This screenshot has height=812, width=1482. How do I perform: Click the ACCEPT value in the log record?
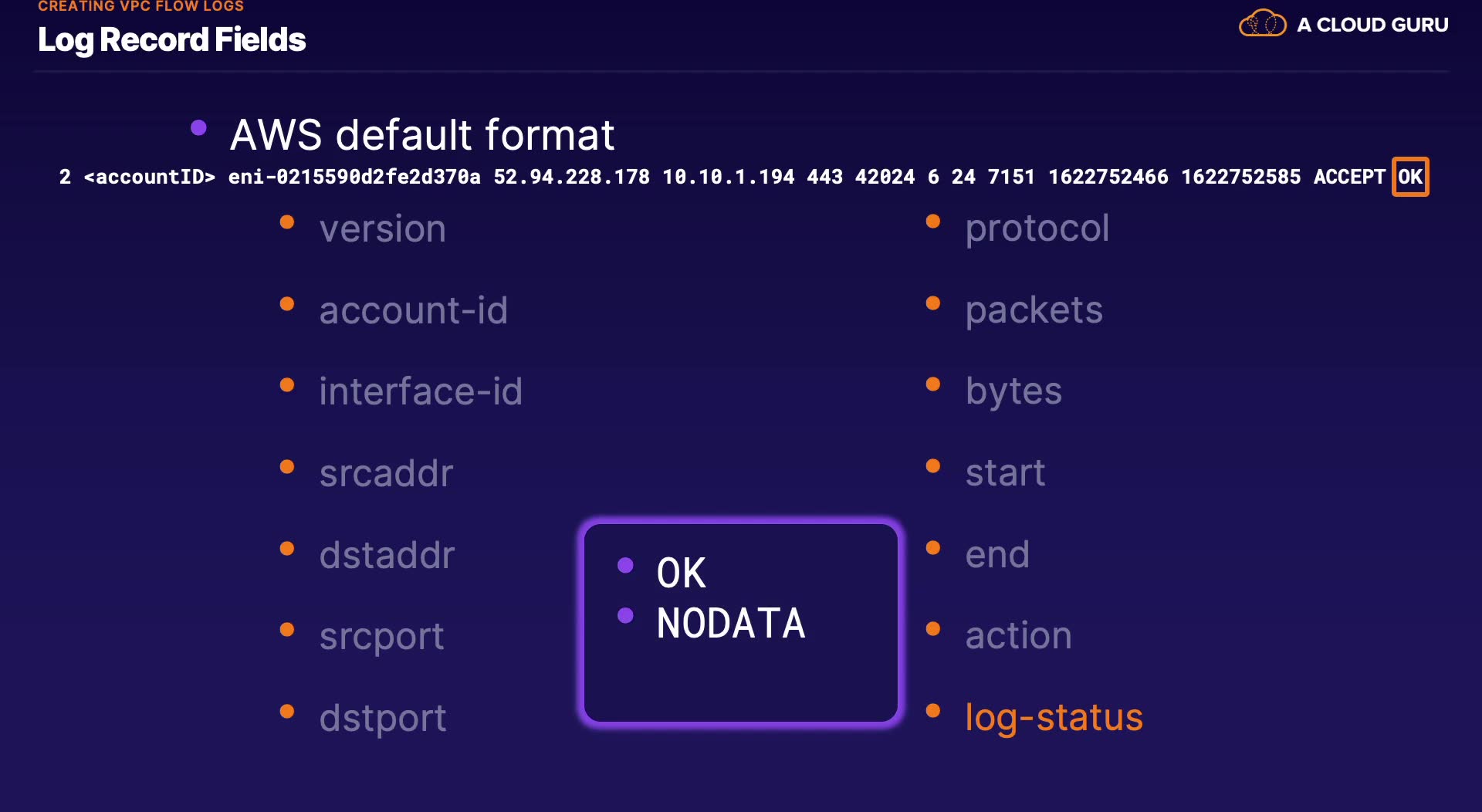coord(1348,177)
